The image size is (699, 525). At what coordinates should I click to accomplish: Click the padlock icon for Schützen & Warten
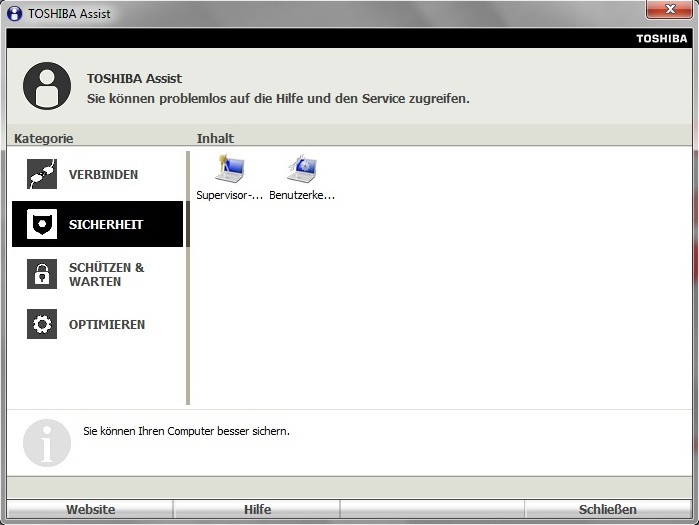point(41,274)
